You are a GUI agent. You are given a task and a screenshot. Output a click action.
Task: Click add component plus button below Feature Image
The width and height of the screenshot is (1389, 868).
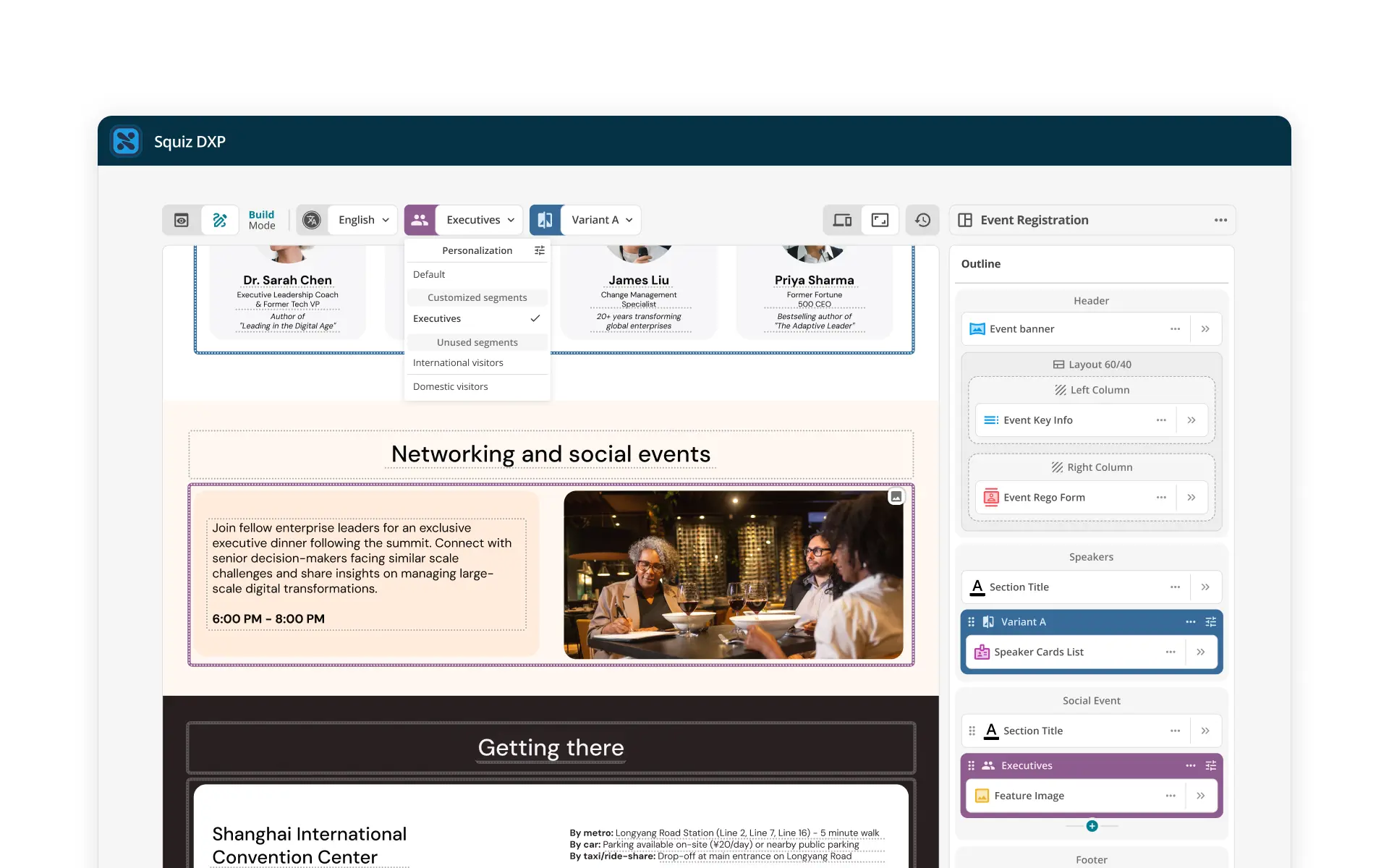point(1092,826)
